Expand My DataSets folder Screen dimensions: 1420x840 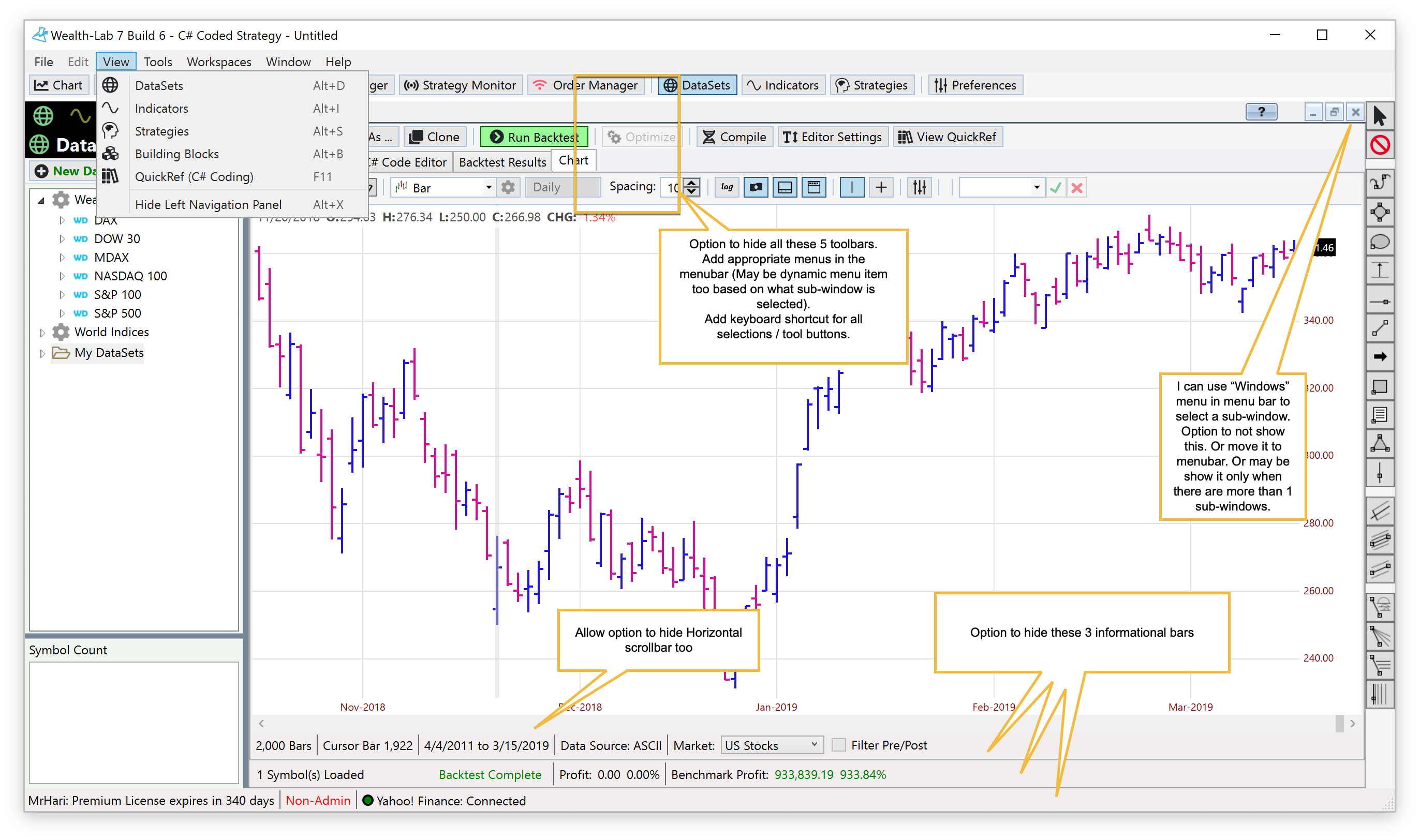point(42,354)
